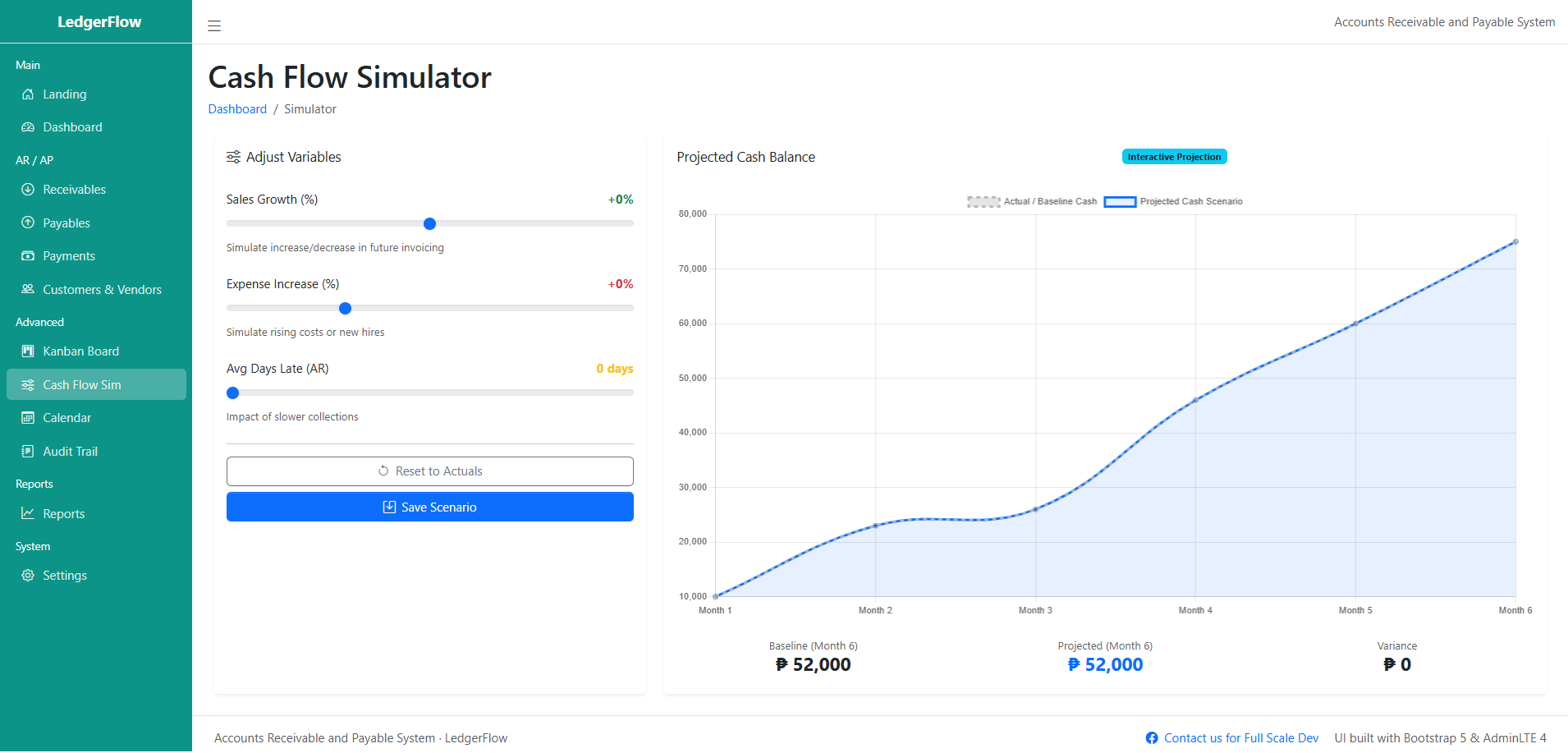Open the Kanban Board icon
Image resolution: width=1568 pixels, height=753 pixels.
27,351
